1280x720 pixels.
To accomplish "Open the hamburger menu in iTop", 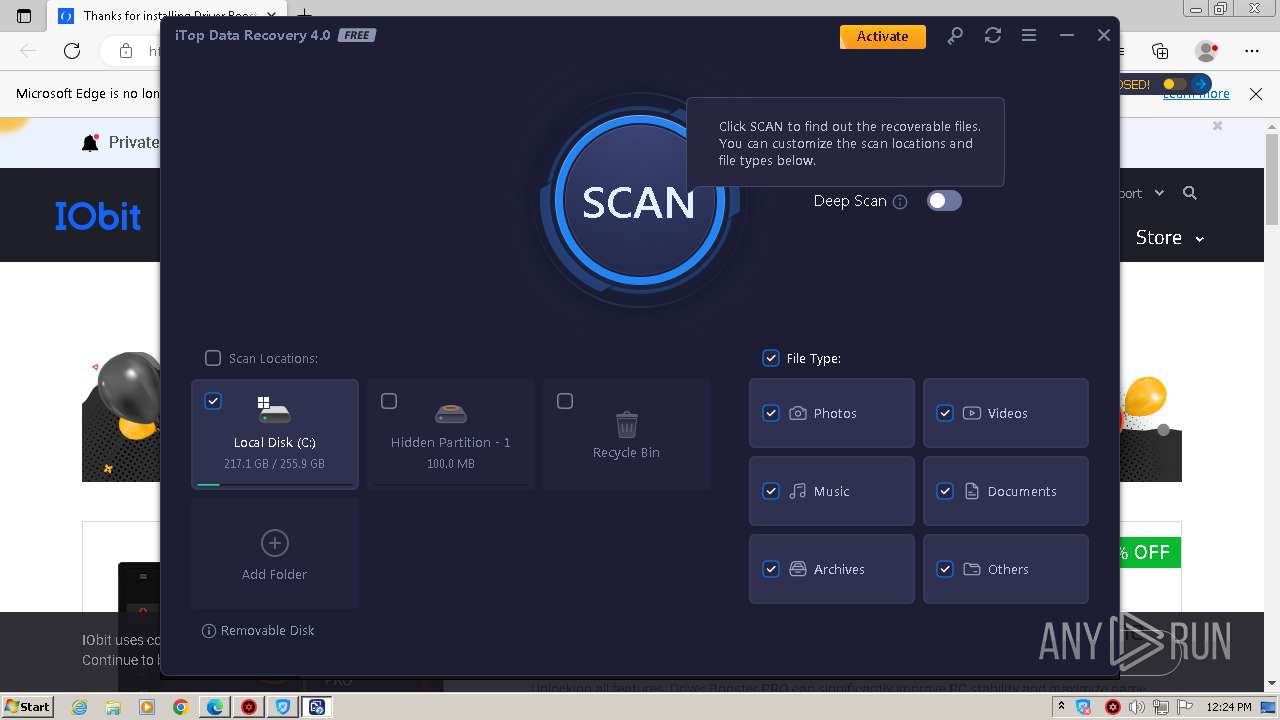I will (1028, 35).
